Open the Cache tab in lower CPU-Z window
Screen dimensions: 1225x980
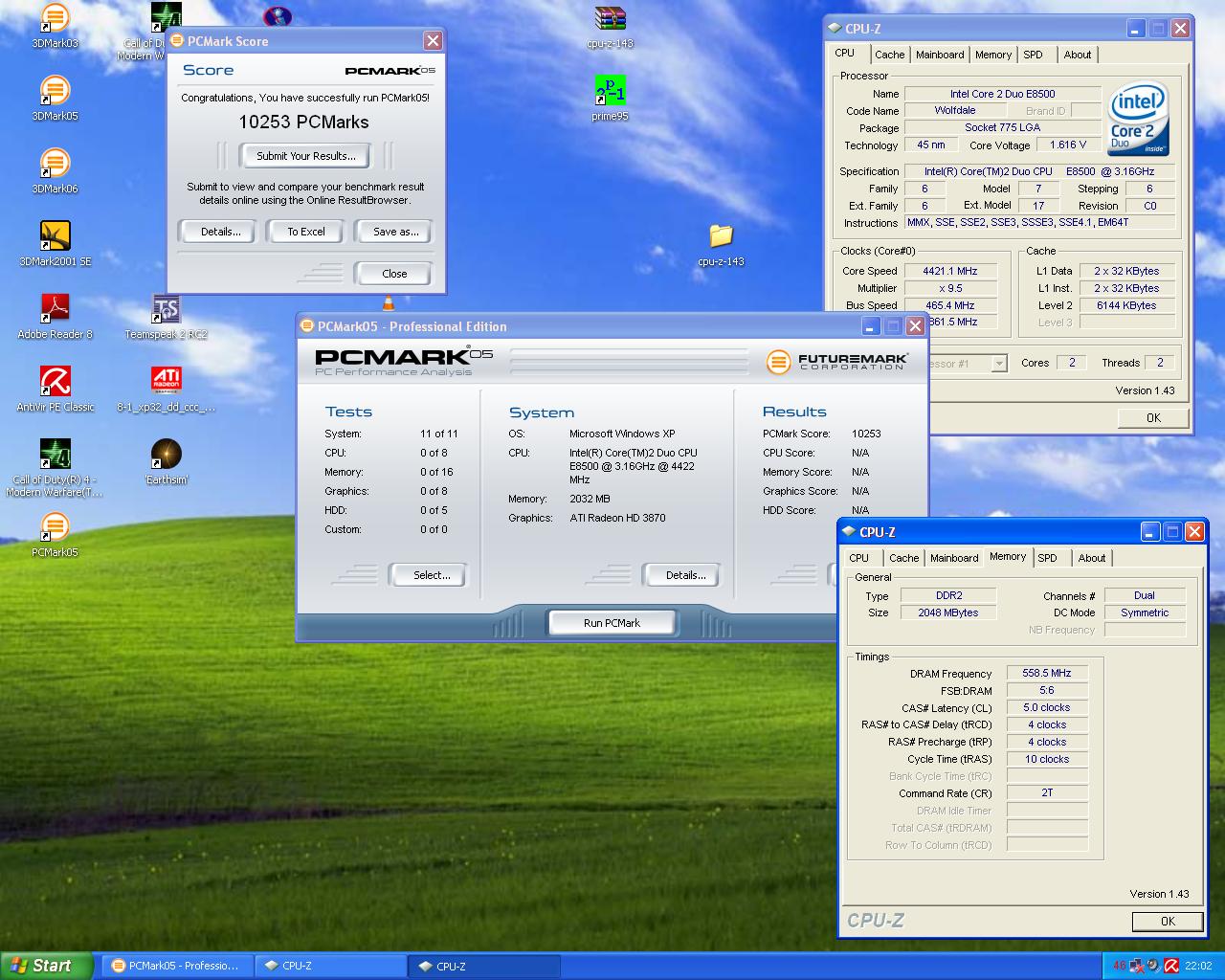click(x=903, y=558)
